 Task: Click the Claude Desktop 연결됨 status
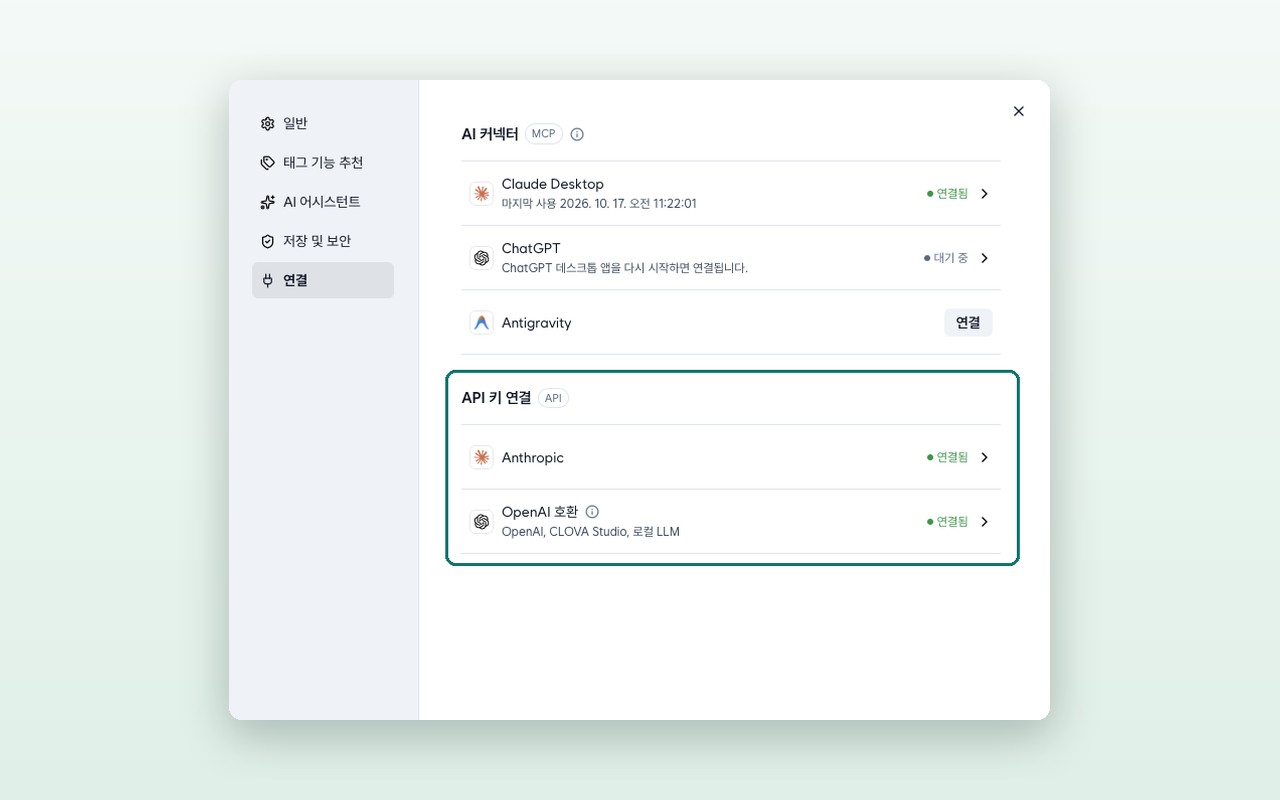947,194
